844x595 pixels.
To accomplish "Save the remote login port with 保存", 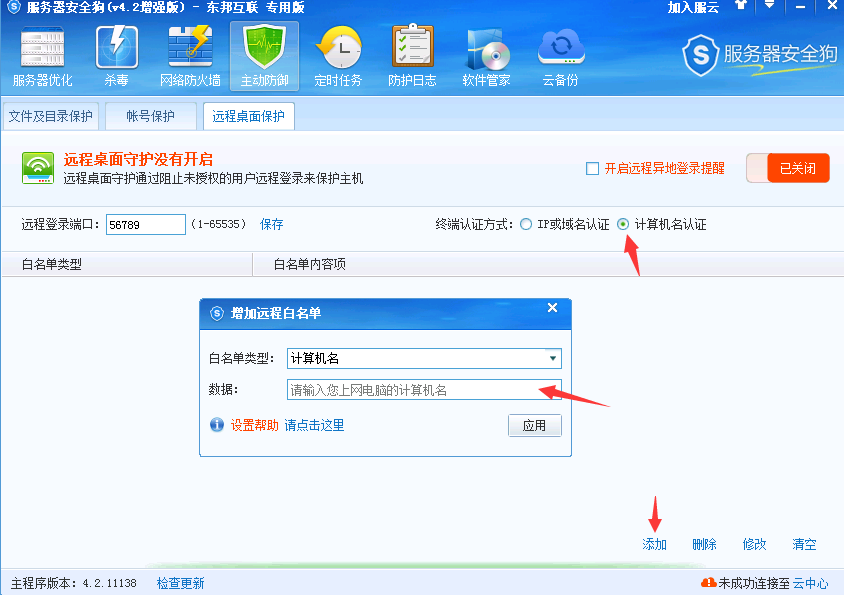I will 271,225.
